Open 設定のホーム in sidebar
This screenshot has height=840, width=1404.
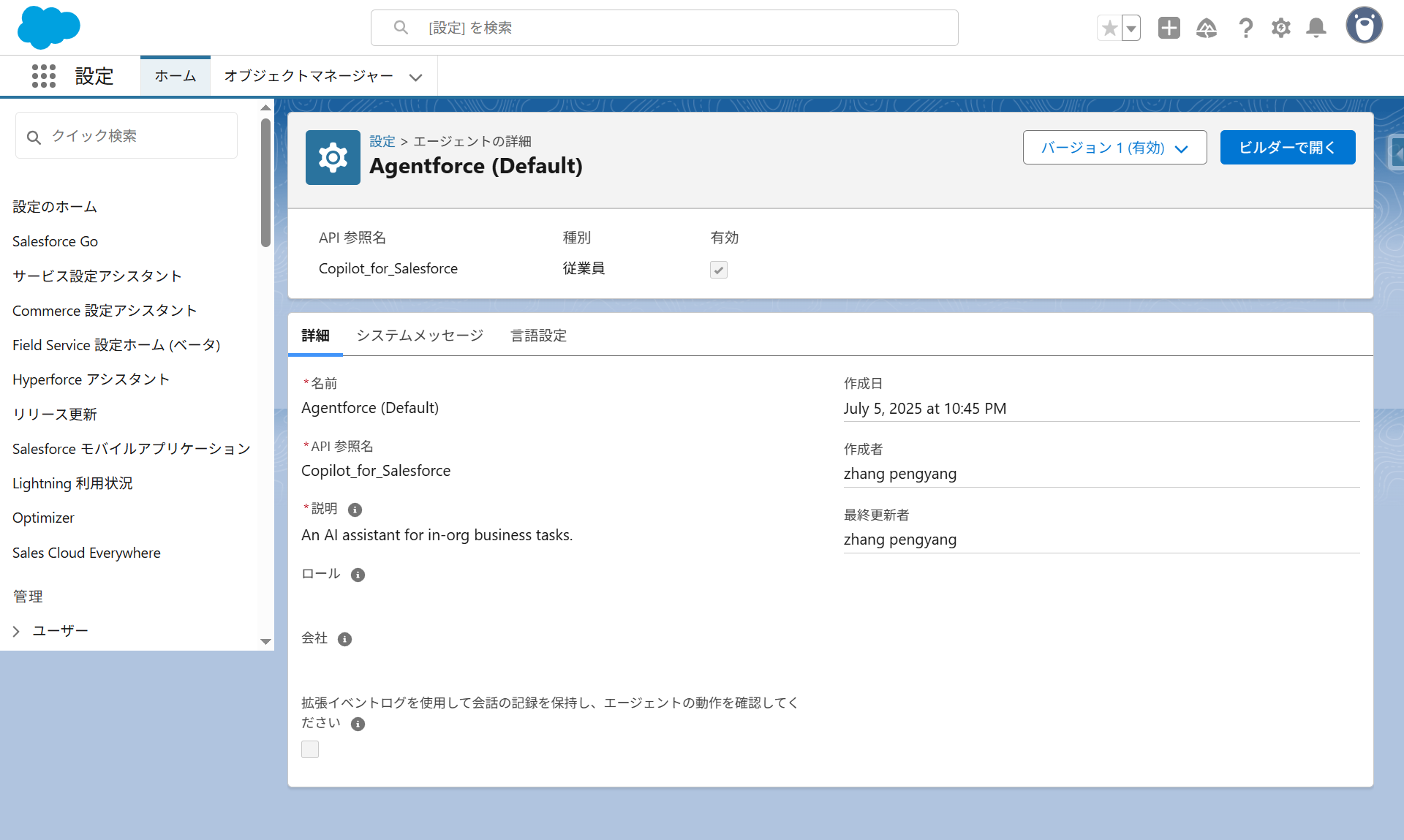[x=55, y=207]
